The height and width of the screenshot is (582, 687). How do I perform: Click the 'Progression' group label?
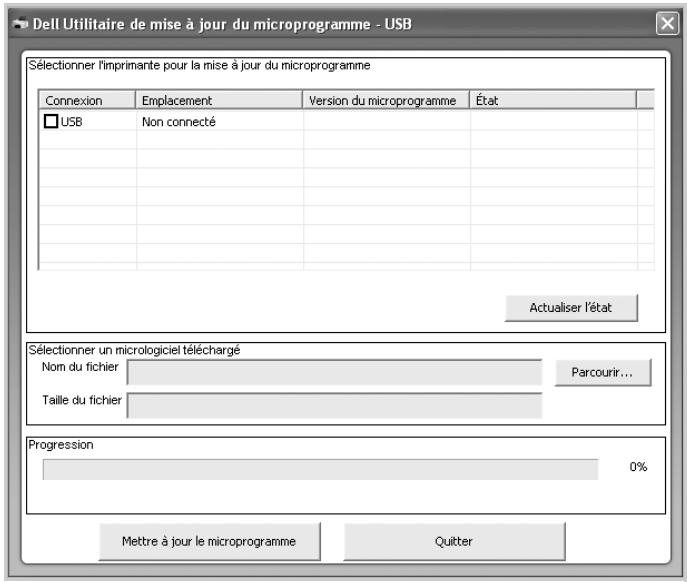(61, 445)
